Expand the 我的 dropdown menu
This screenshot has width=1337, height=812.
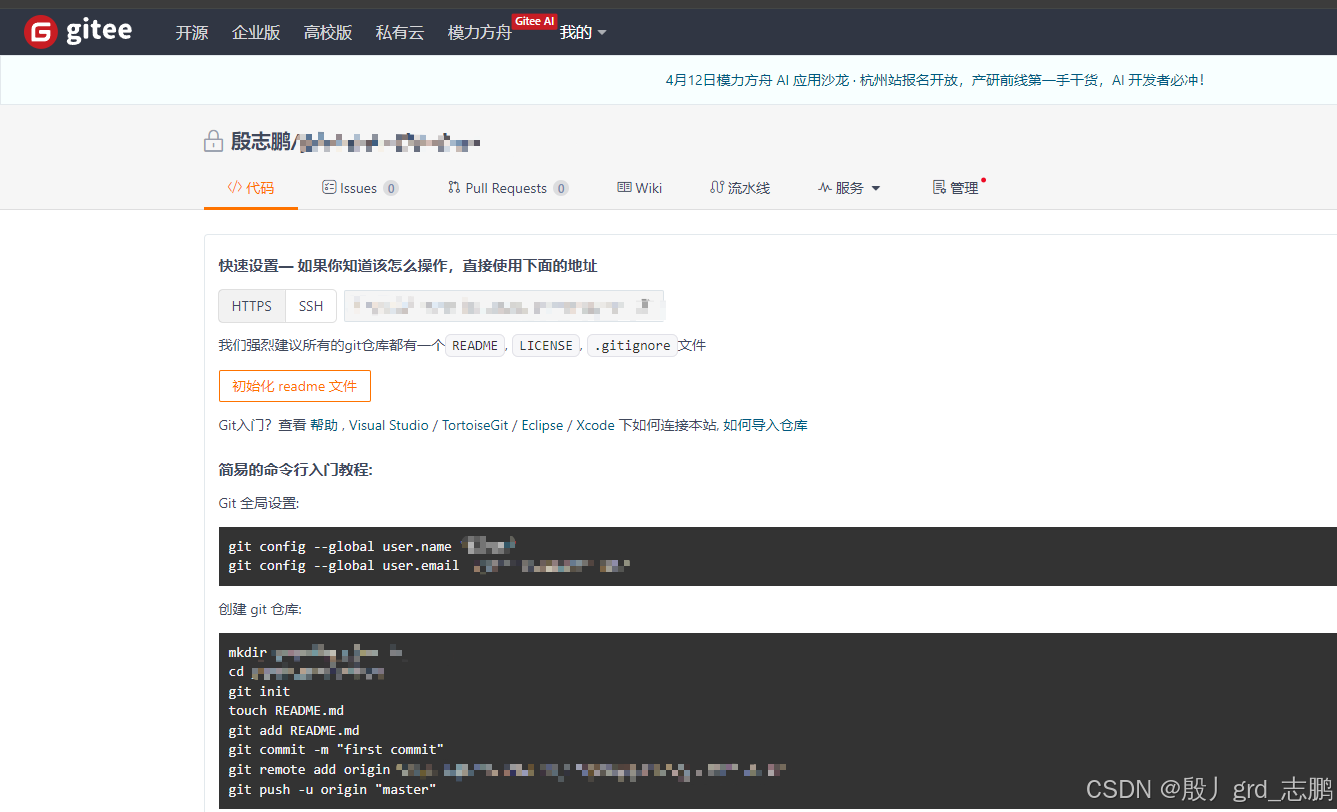(583, 33)
